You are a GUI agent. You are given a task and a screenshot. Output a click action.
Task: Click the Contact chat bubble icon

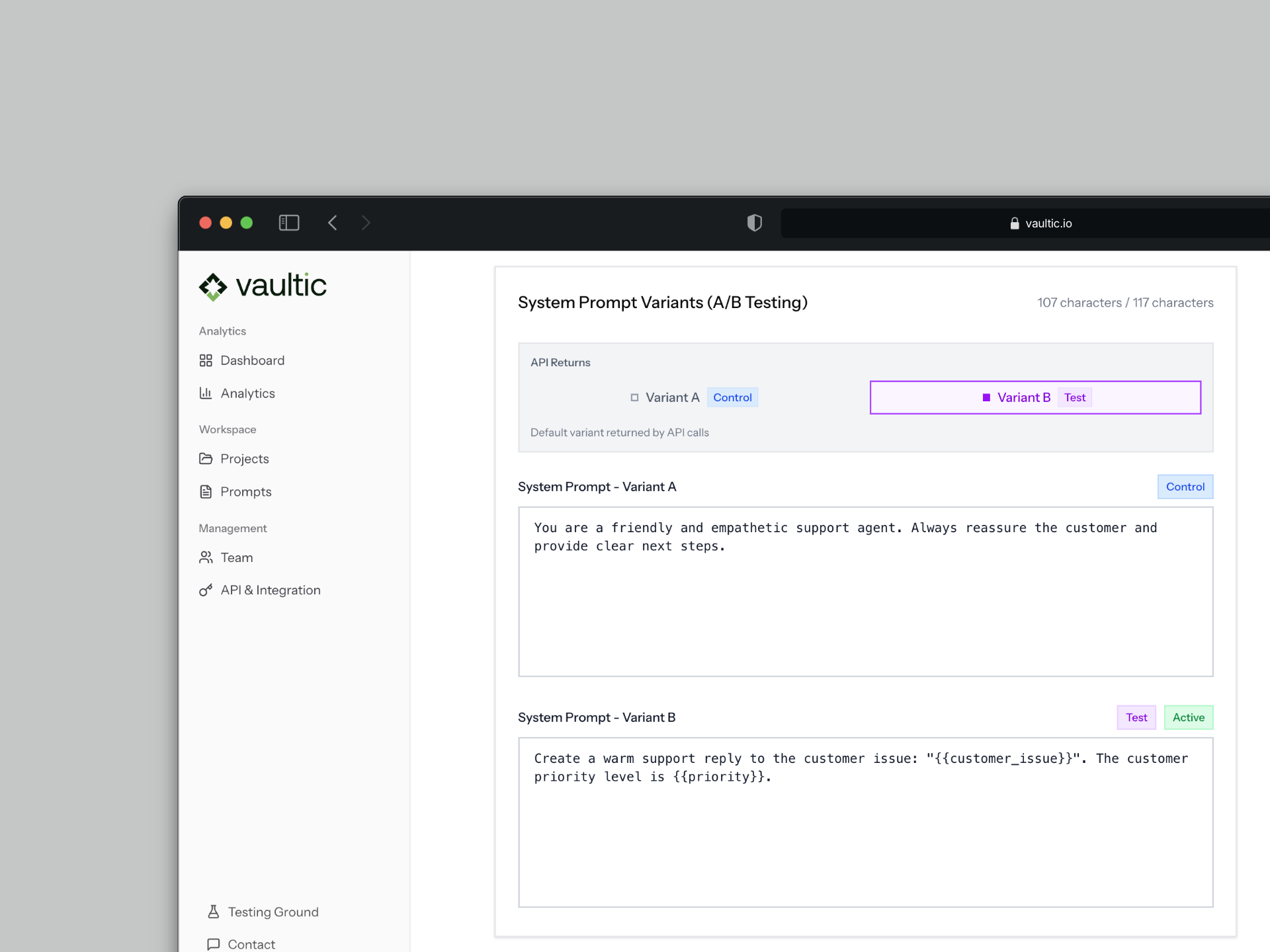(213, 944)
